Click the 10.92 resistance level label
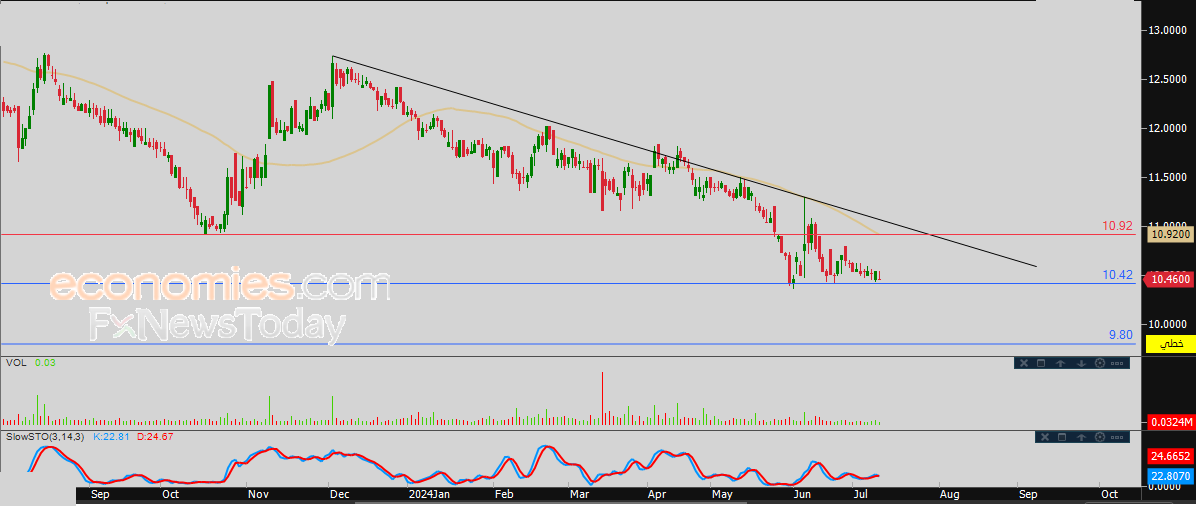The height and width of the screenshot is (506, 1196). pyautogui.click(x=1117, y=226)
